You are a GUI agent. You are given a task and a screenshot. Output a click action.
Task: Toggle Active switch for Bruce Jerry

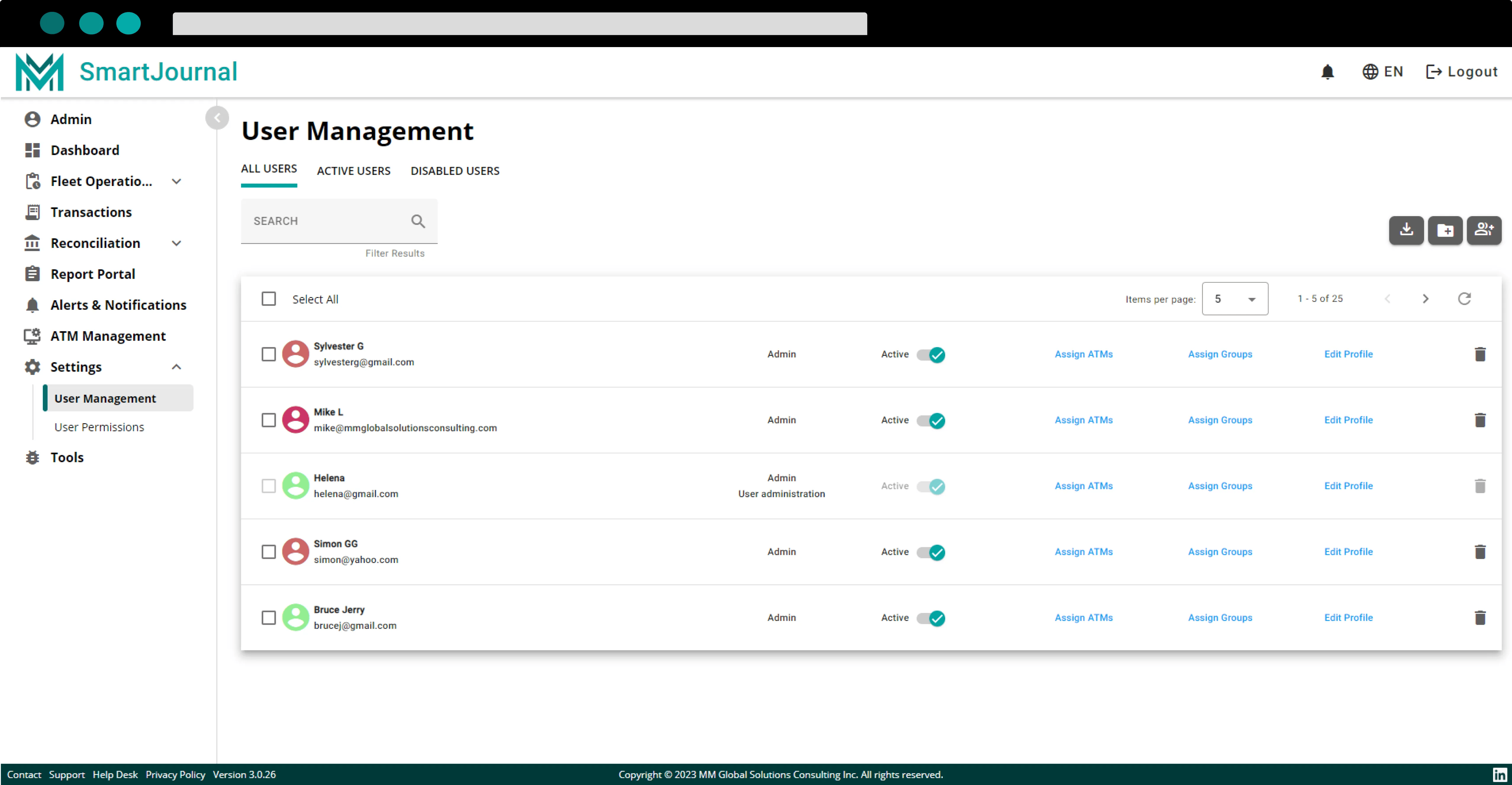[x=930, y=618]
